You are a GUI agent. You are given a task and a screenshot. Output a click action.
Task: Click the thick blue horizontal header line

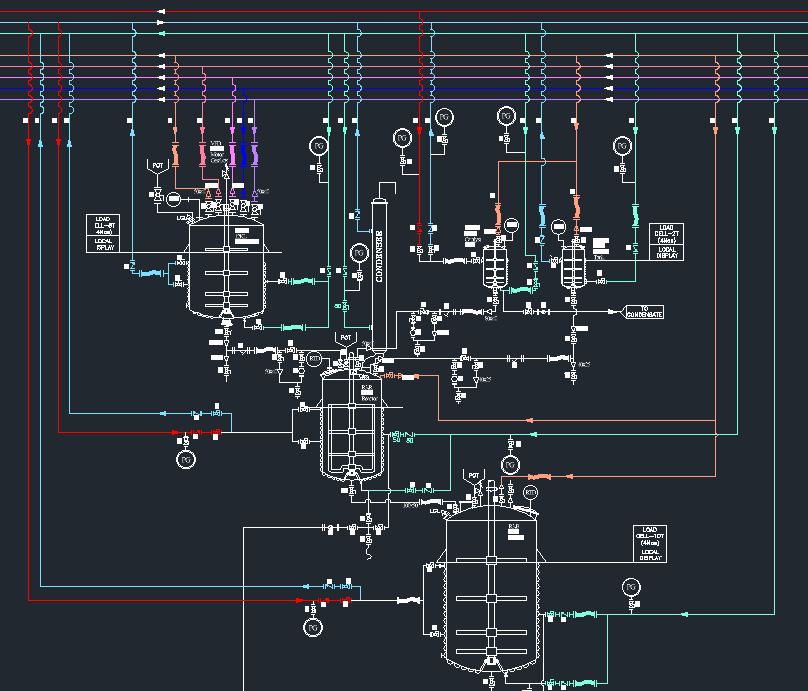(x=400, y=88)
